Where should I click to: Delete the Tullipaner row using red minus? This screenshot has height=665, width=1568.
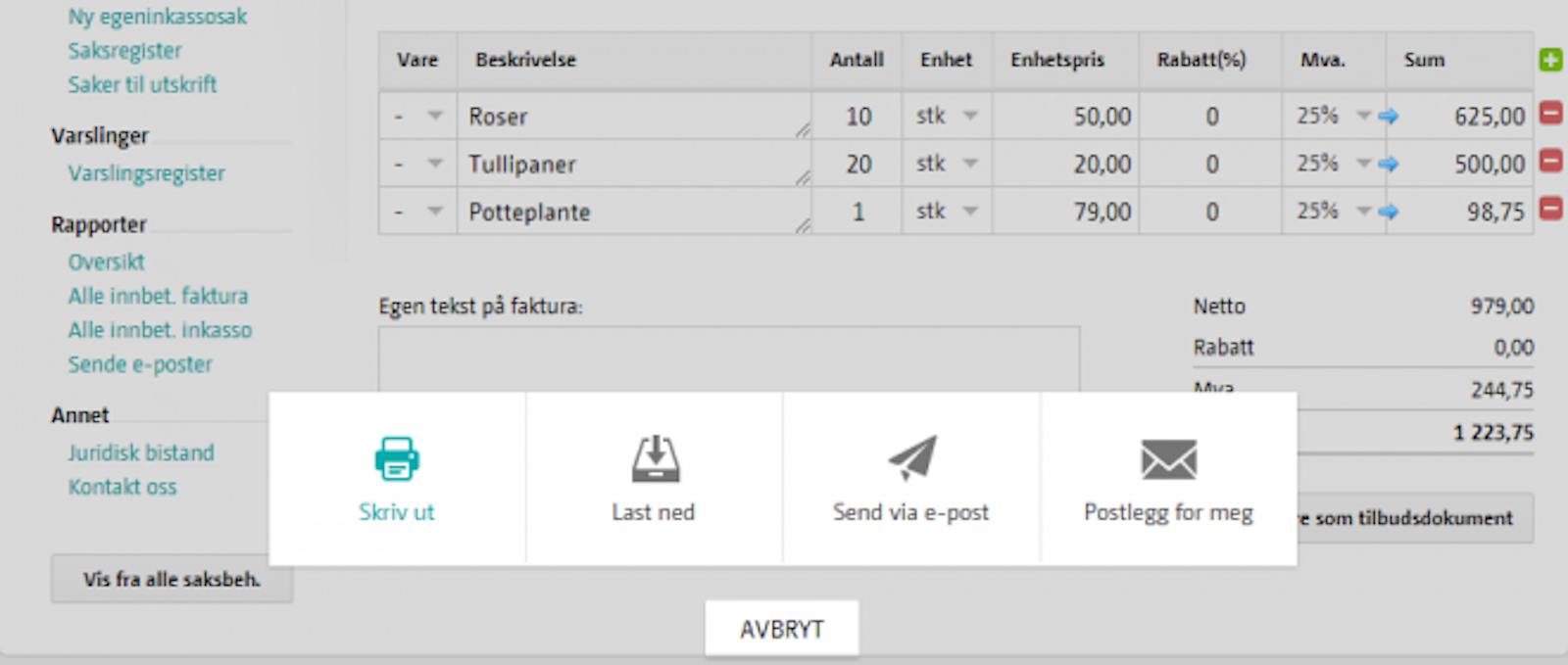(1550, 161)
